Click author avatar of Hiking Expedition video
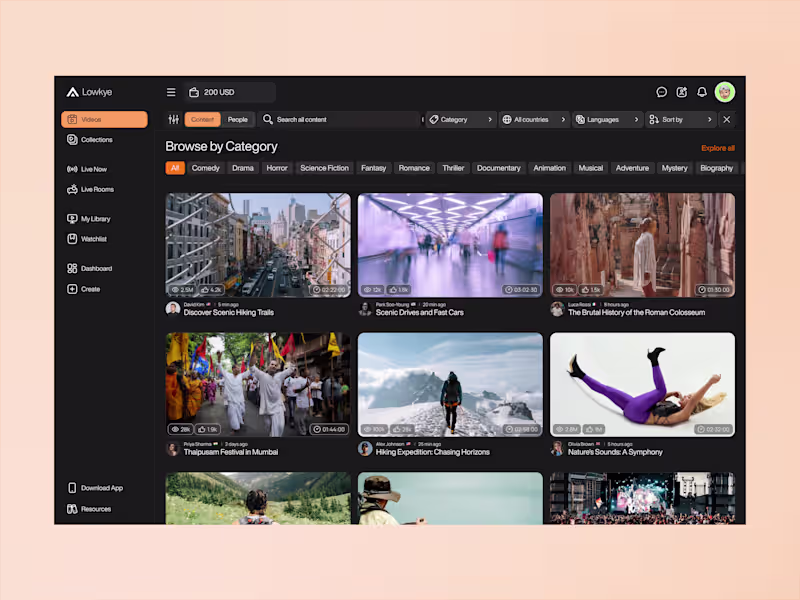 365,448
